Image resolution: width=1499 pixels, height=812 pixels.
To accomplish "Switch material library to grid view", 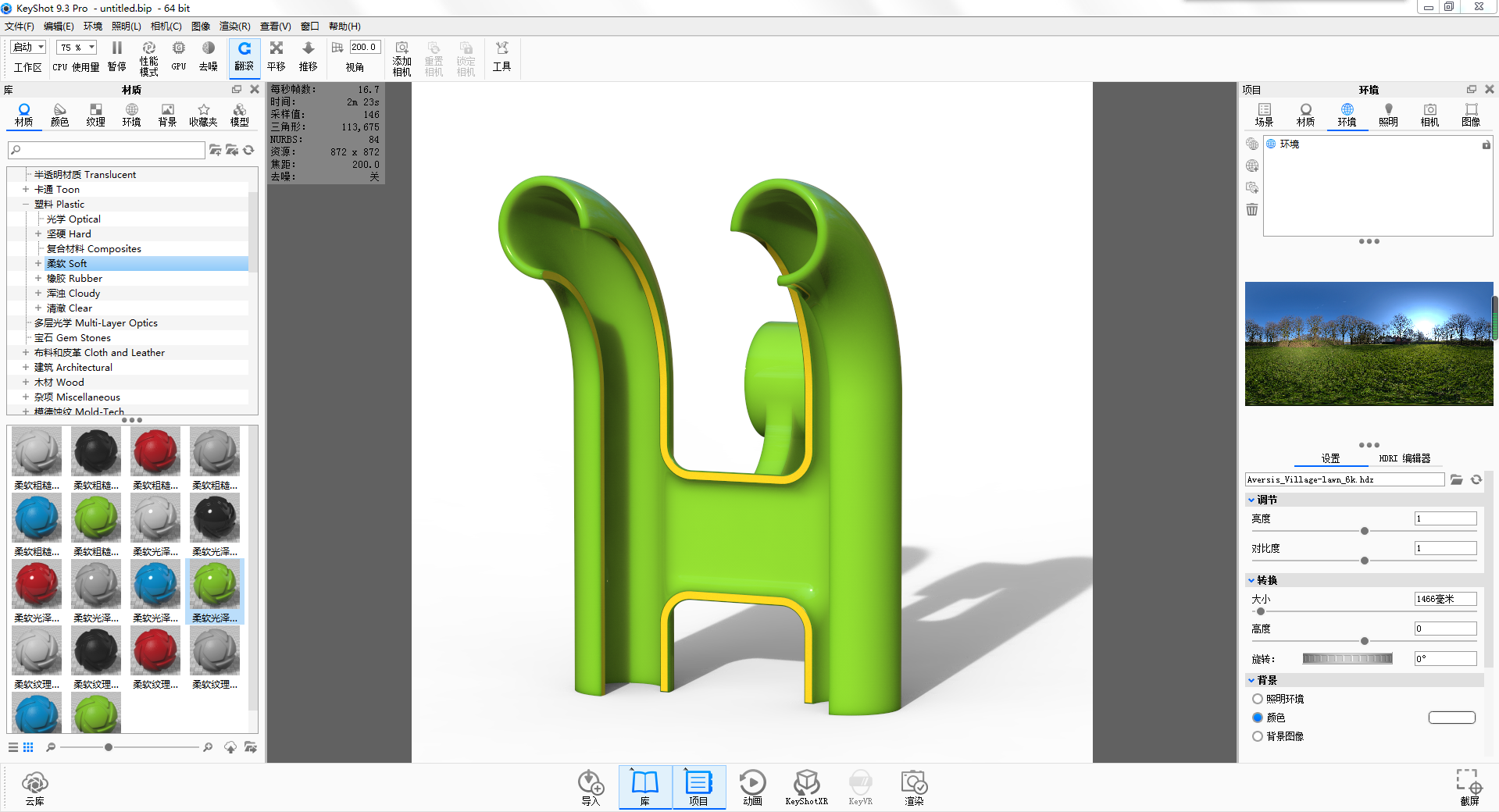I will [28, 747].
